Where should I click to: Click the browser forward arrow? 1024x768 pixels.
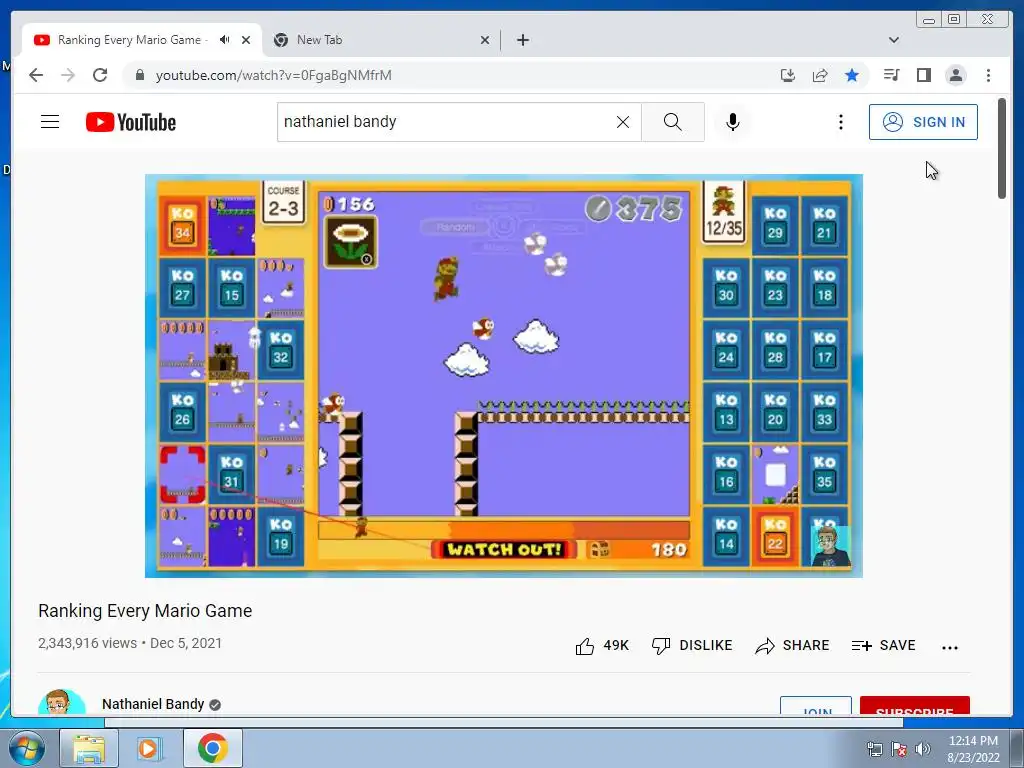[x=68, y=75]
